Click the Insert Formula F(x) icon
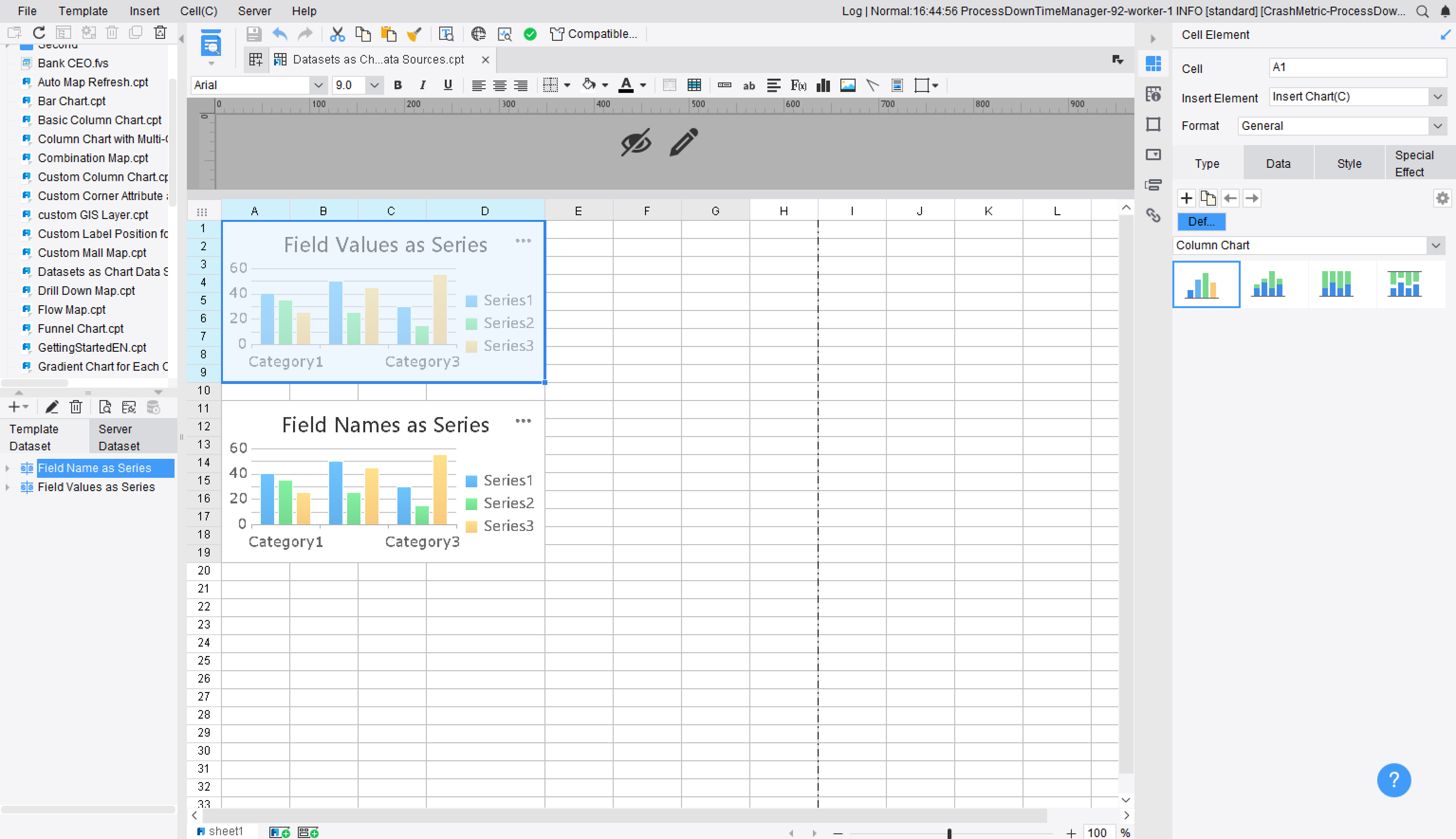The height and width of the screenshot is (839, 1456). pyautogui.click(x=798, y=85)
